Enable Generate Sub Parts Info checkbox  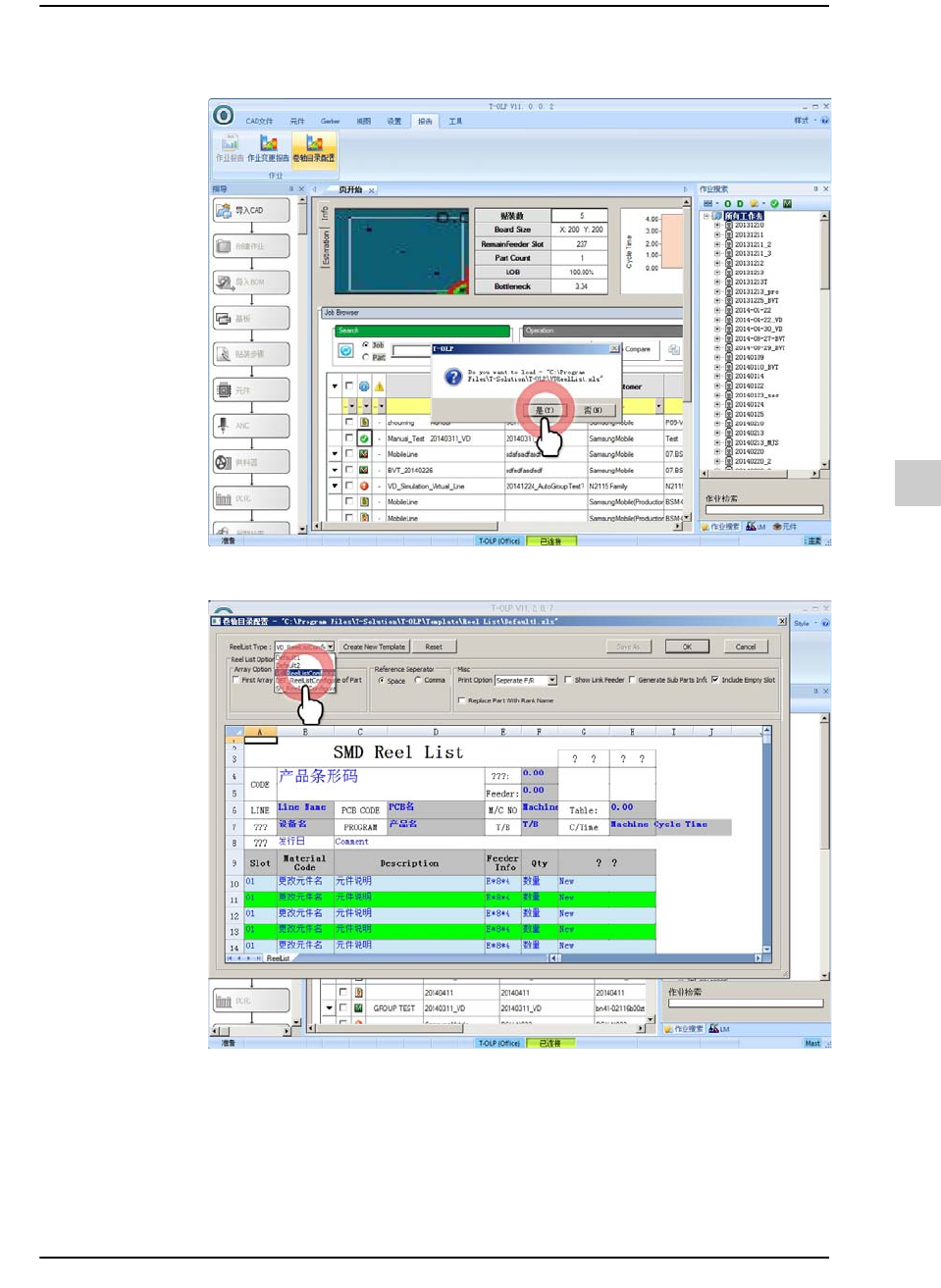[x=631, y=680]
